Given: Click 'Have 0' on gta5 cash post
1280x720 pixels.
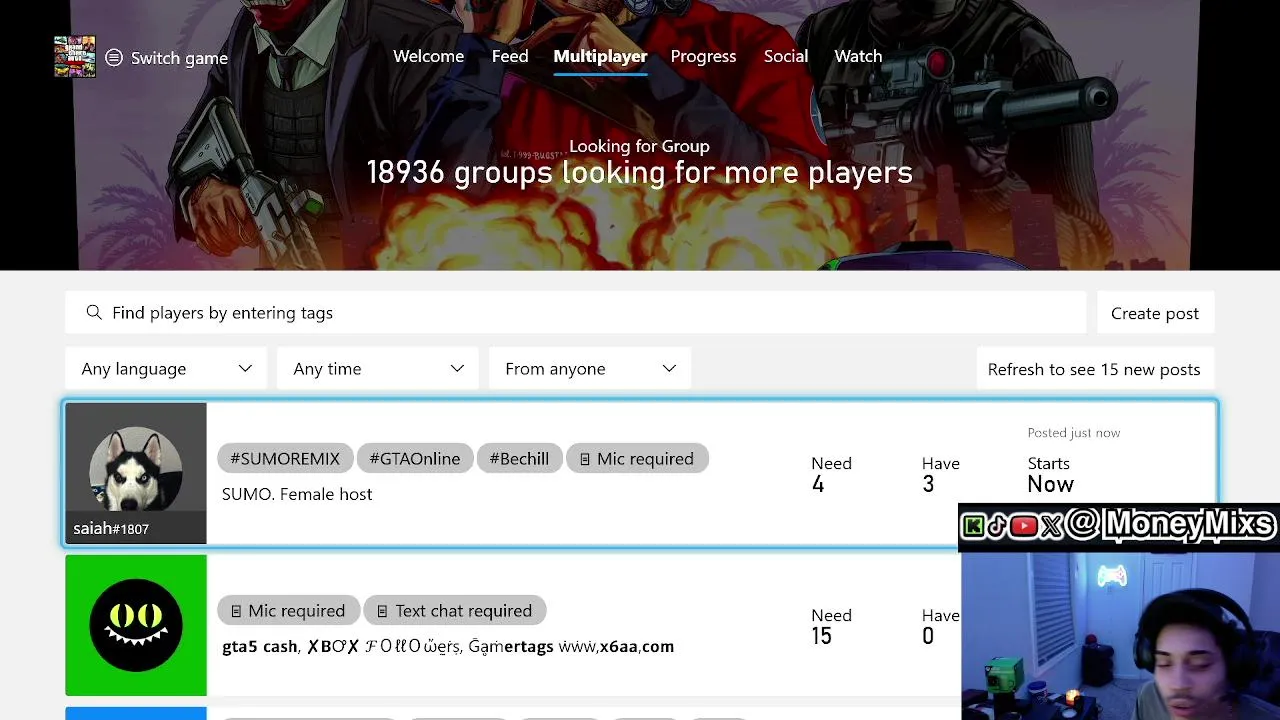Looking at the screenshot, I should [x=940, y=626].
